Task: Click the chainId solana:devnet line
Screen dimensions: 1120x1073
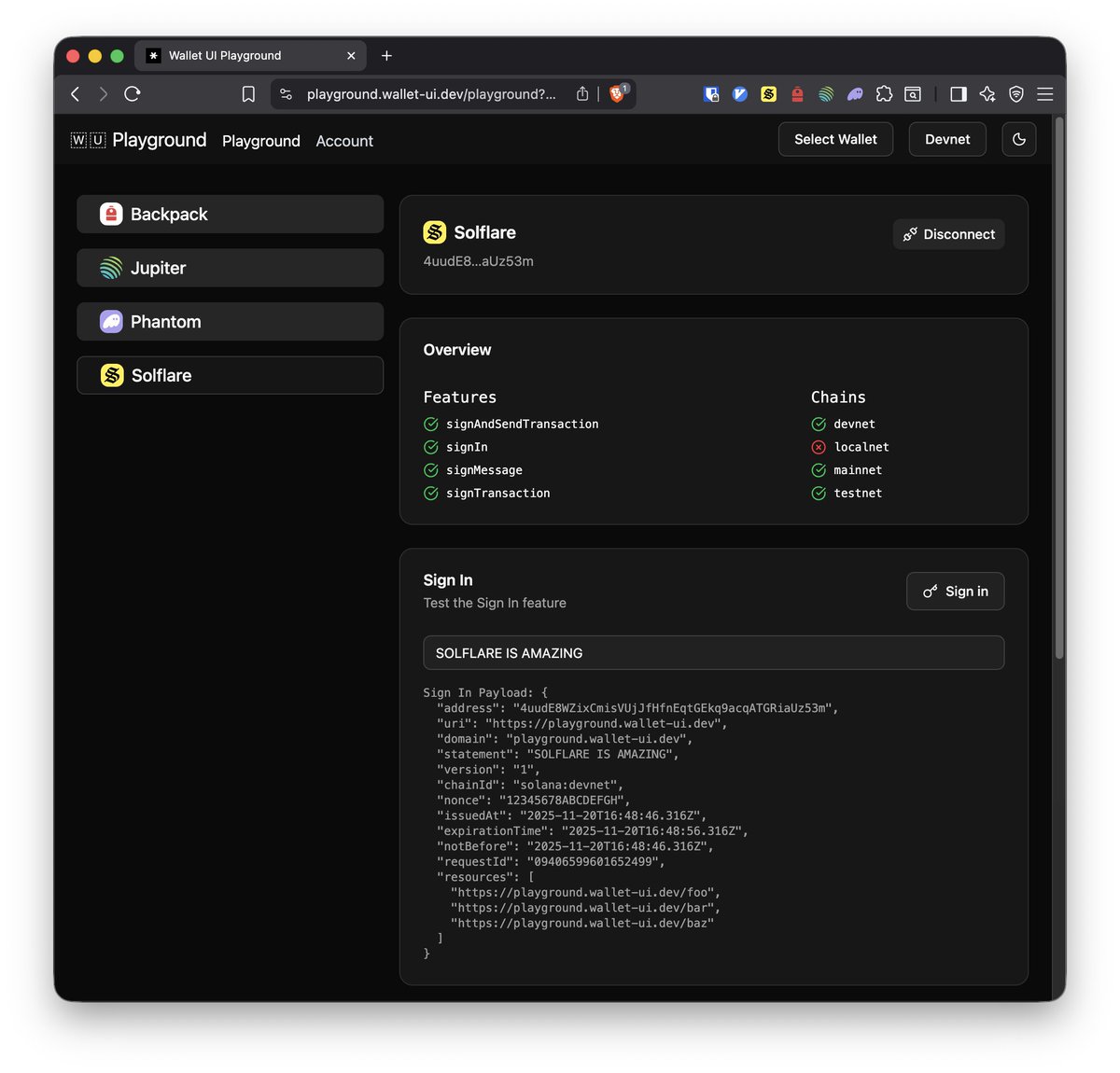Action: (530, 786)
